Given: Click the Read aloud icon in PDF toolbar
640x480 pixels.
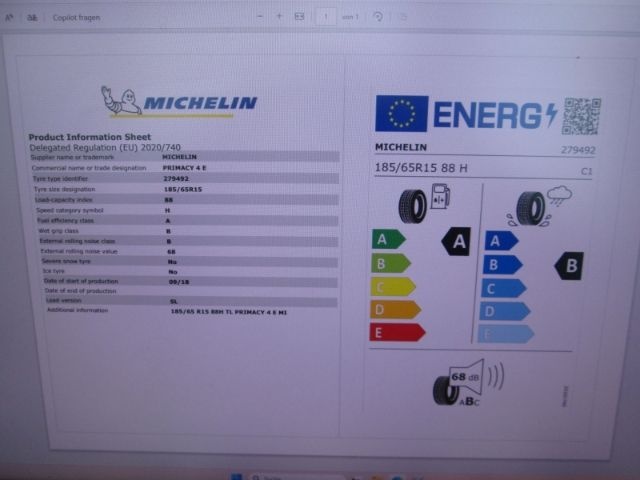Looking at the screenshot, I should click(9, 18).
